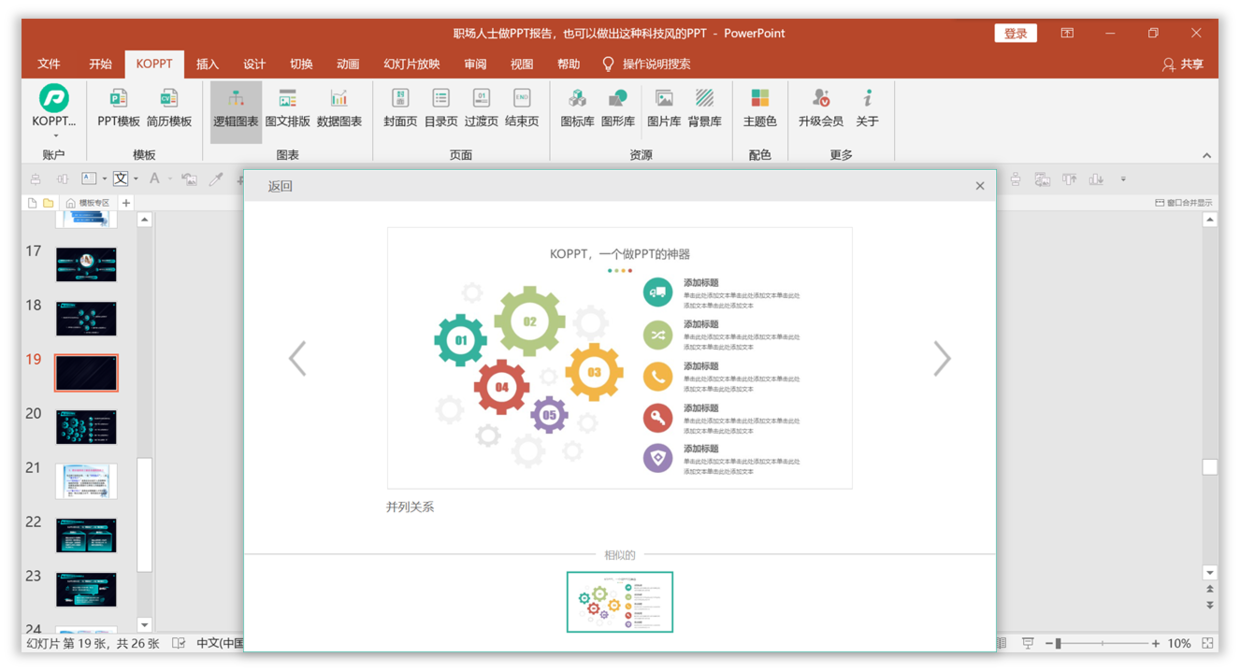Click main editor scroll up arrow

(x=1210, y=220)
